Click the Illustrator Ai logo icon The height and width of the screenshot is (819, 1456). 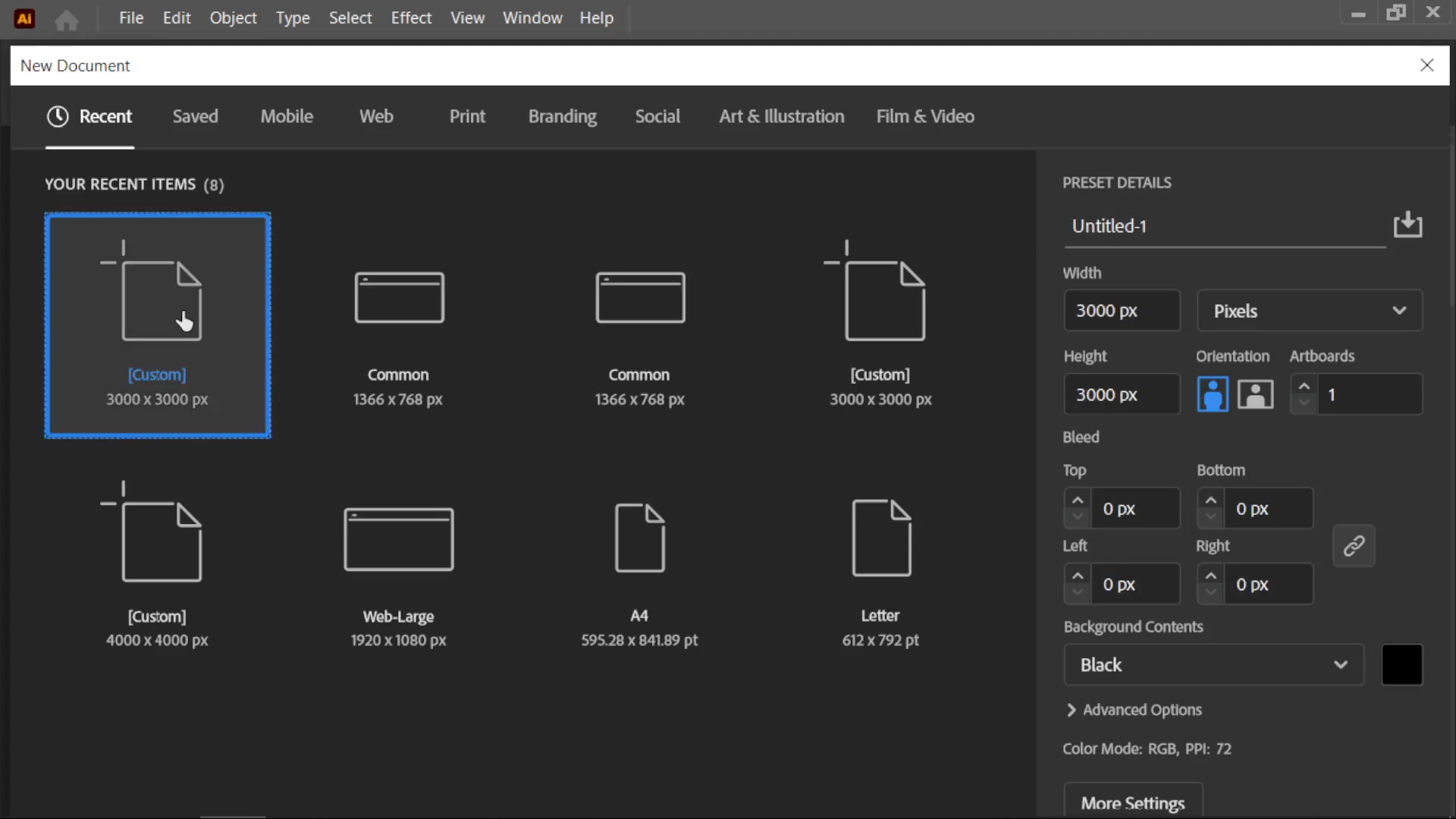(24, 19)
